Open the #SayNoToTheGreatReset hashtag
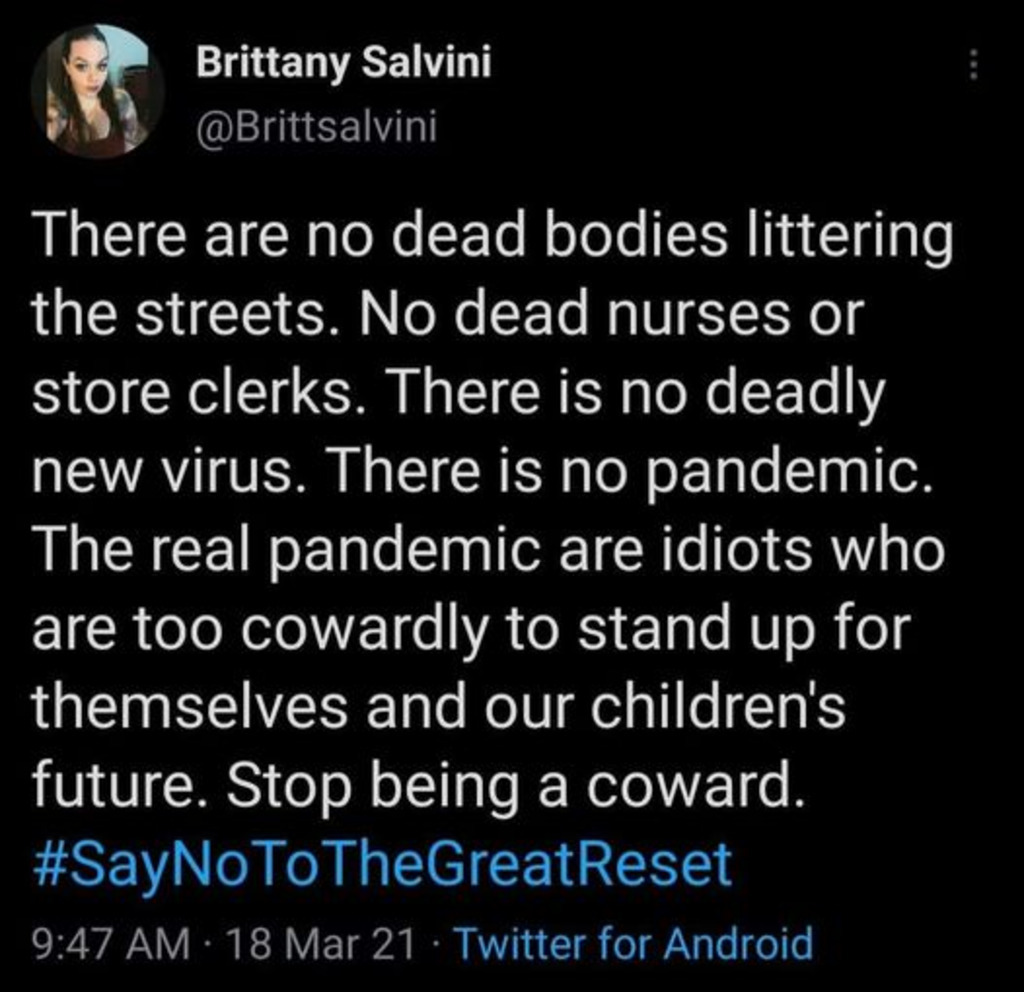The height and width of the screenshot is (992, 1024). pos(382,865)
